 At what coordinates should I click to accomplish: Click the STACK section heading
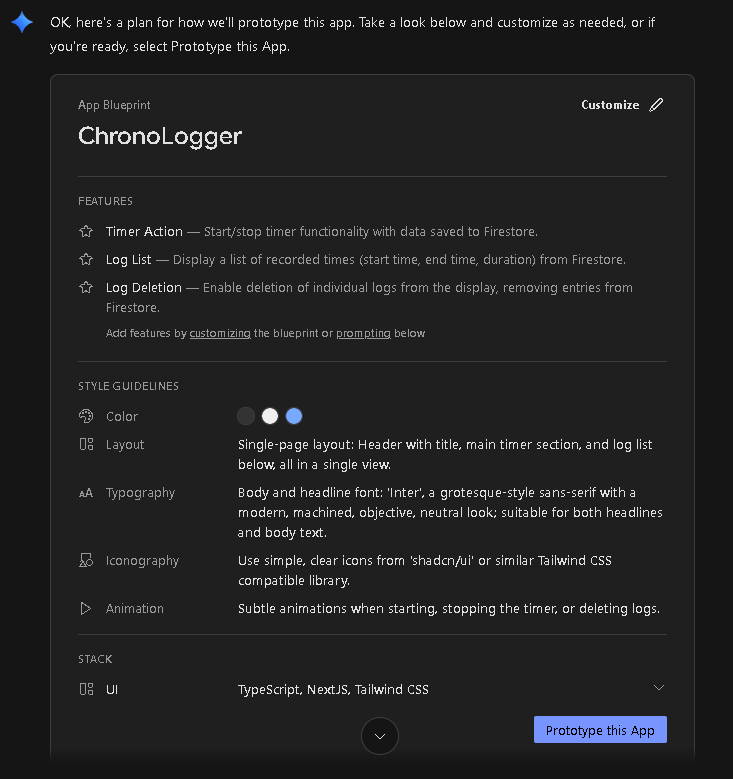coord(95,659)
